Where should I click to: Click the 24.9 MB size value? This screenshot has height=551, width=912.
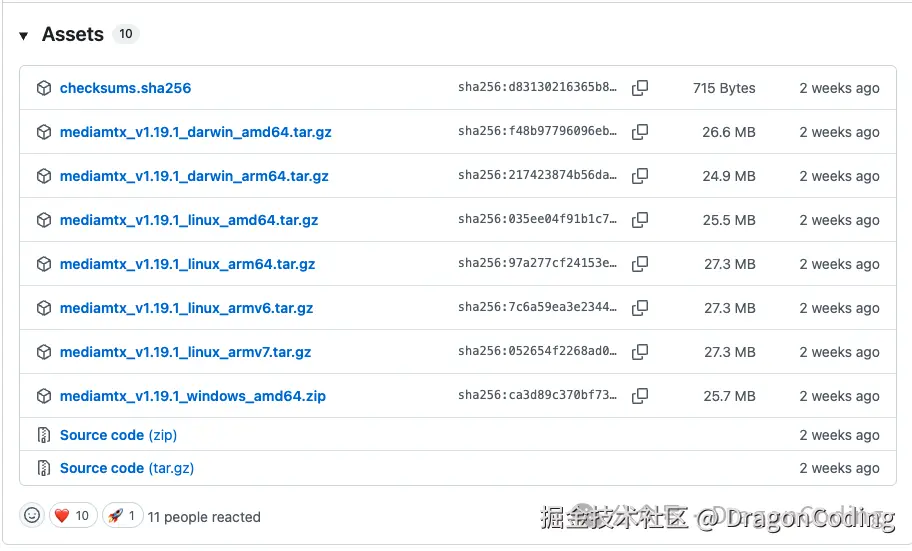pyautogui.click(x=729, y=176)
